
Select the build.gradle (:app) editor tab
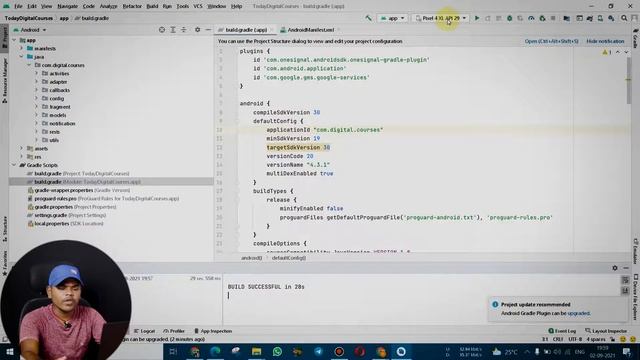tap(244, 30)
